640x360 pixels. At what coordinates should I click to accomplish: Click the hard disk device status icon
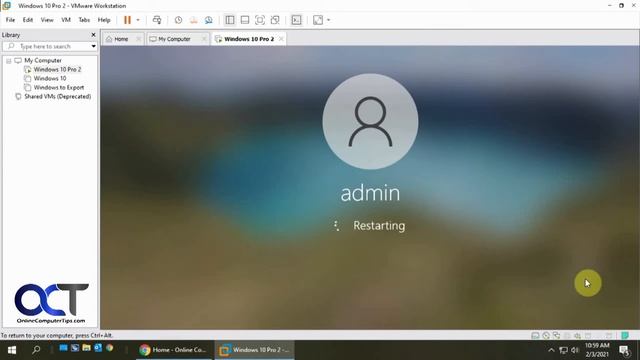535,336
